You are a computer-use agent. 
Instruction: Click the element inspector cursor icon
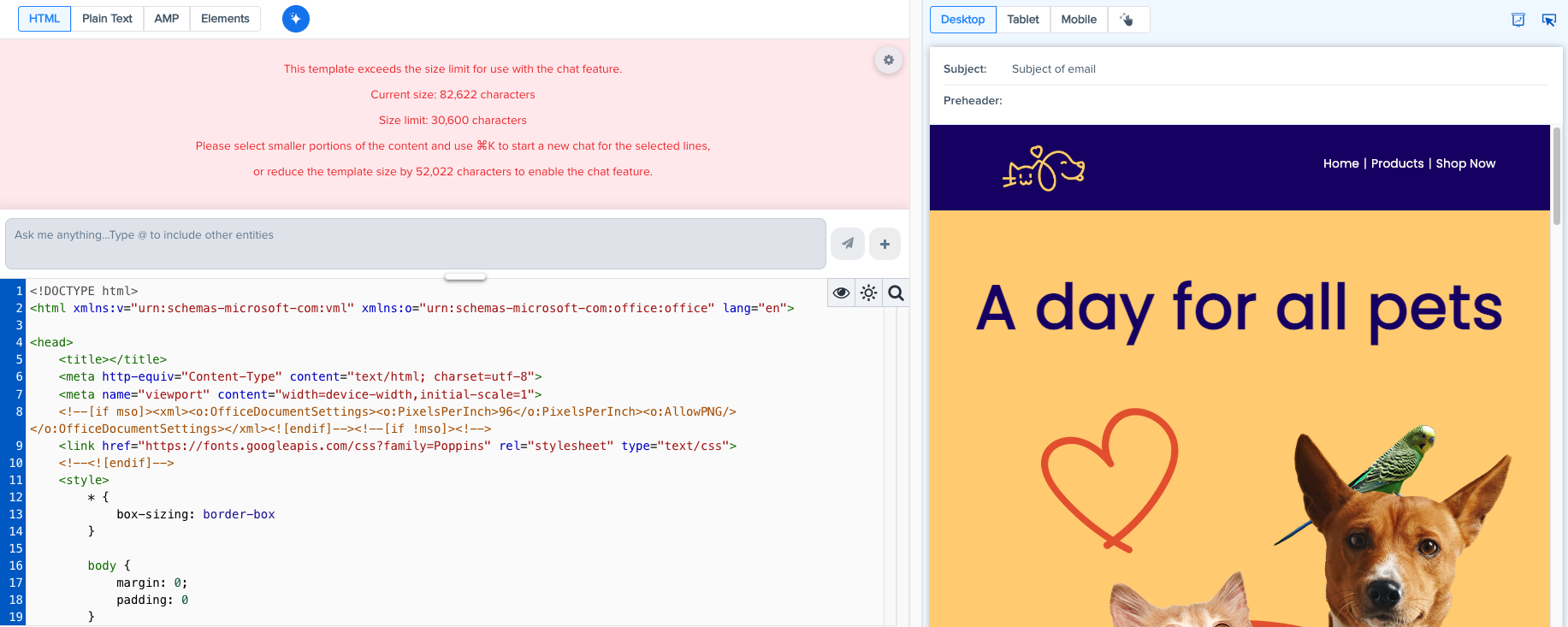coord(1548,20)
